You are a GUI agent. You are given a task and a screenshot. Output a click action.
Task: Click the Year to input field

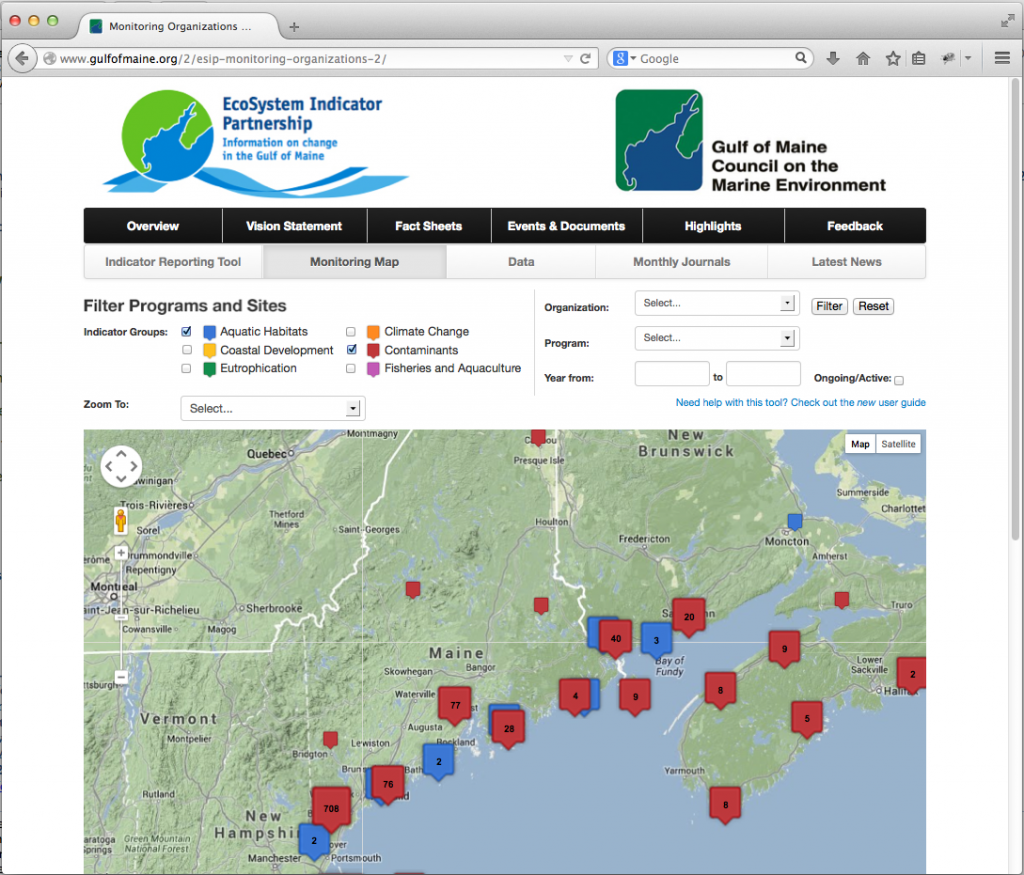coord(763,374)
